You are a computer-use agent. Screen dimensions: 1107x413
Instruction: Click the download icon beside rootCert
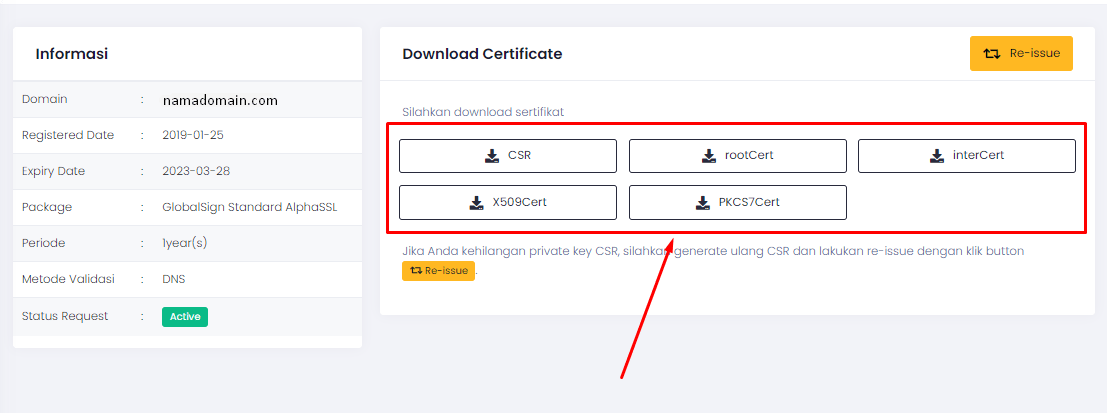(708, 156)
